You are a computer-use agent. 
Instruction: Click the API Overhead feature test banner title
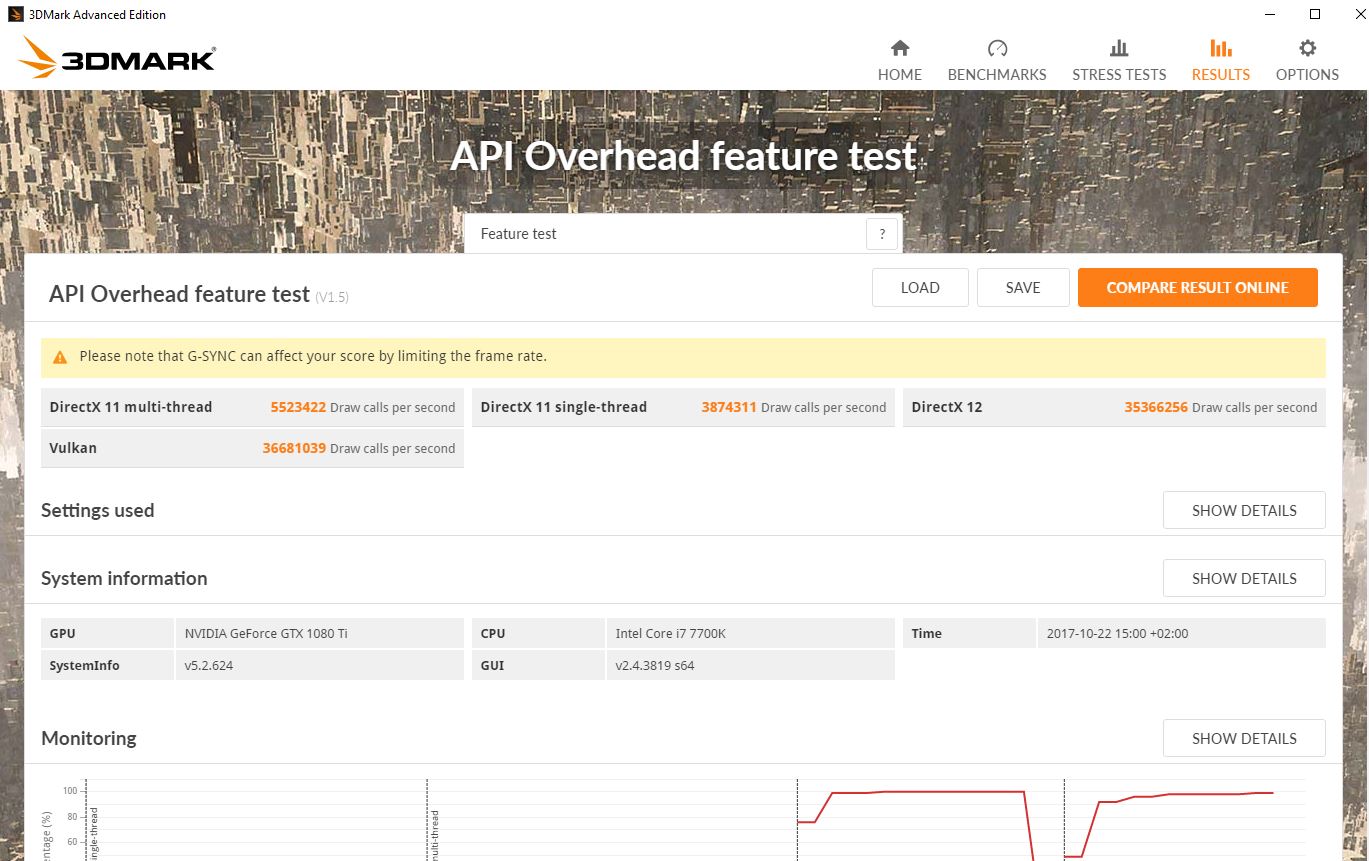[x=683, y=156]
